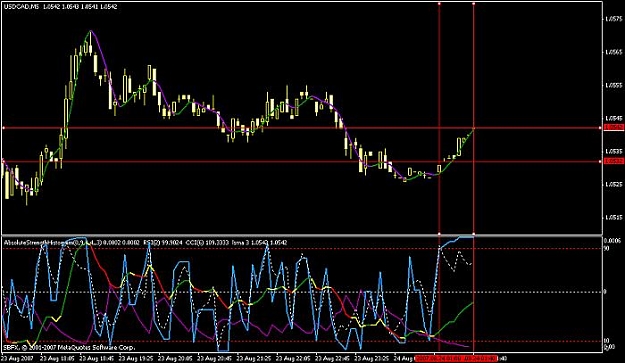
Task: Click the red date tag under left vertical line
Action: tap(438, 358)
